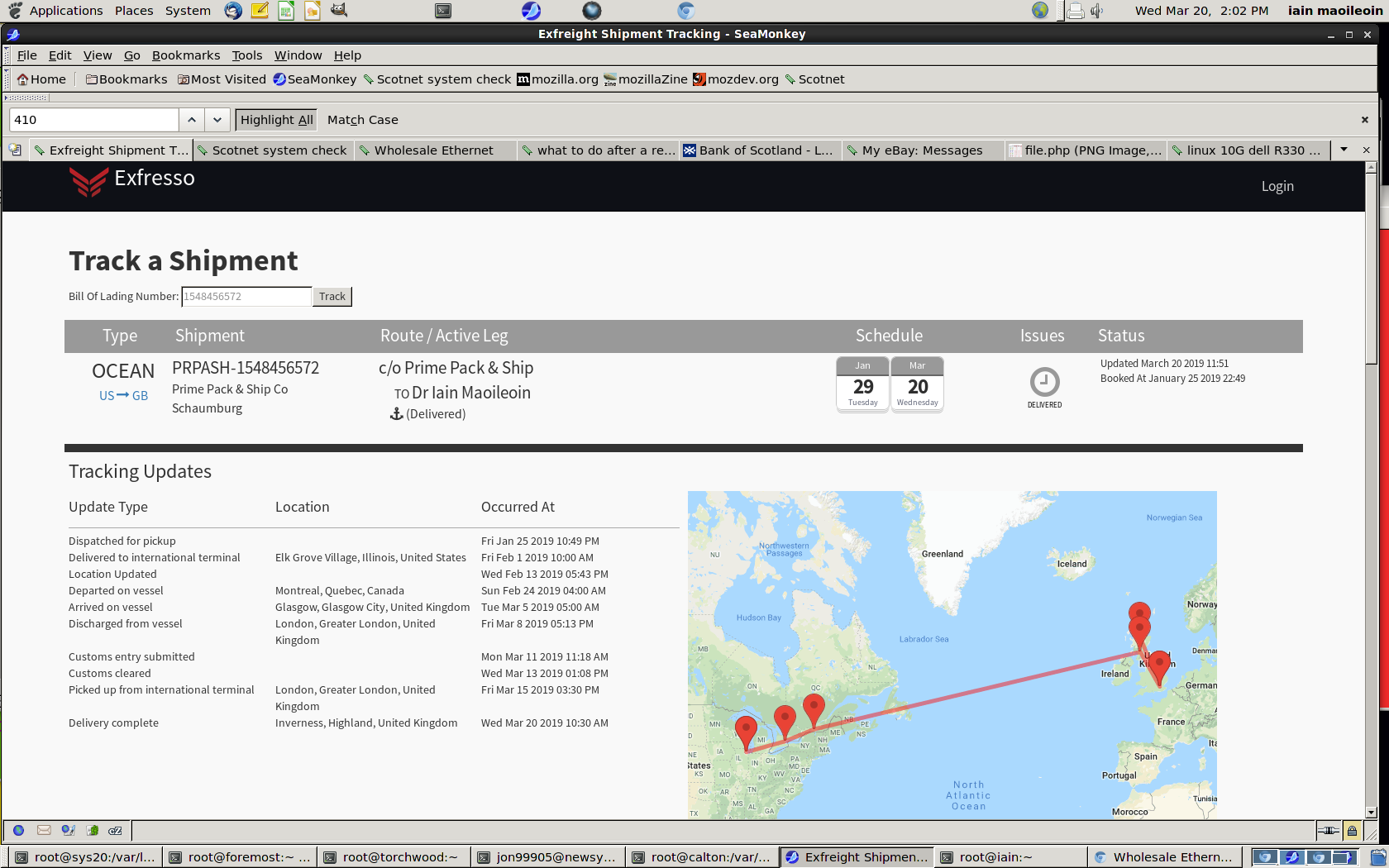Click the Login link
1389x868 pixels.
[x=1277, y=187]
